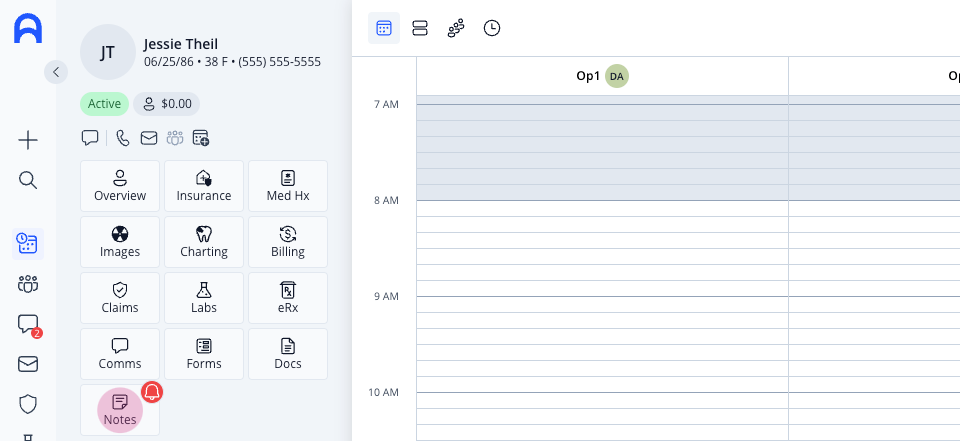Click the 10 AM slot in Op1
This screenshot has width=960, height=441.
[602, 401]
